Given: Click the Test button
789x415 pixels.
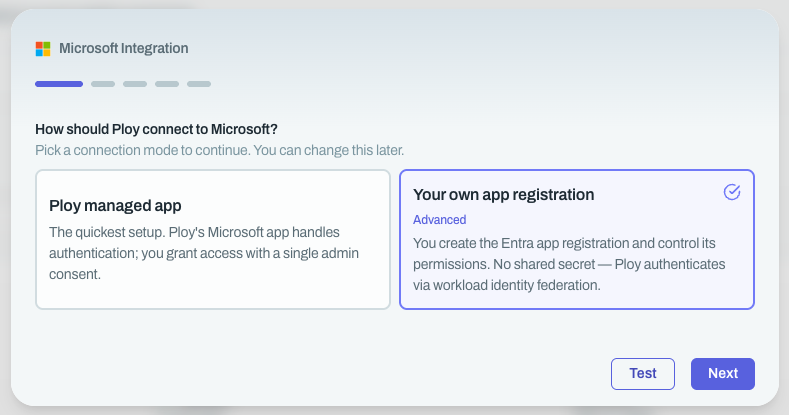Looking at the screenshot, I should coord(643,374).
